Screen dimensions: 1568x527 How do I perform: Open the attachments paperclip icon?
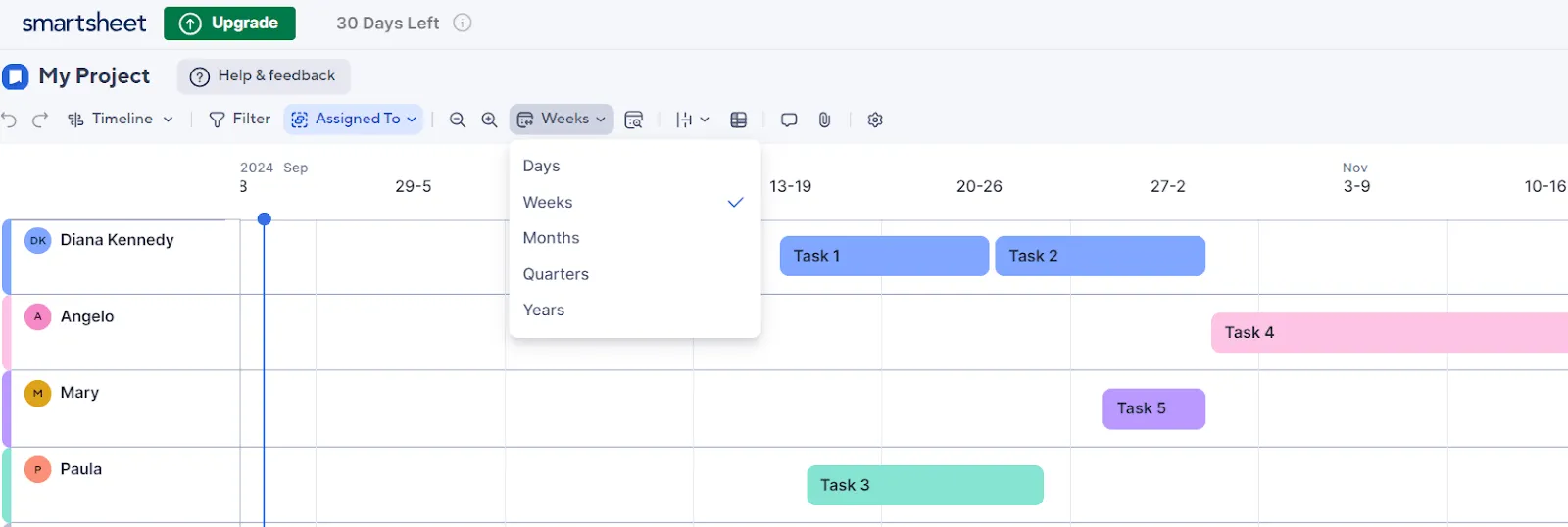[x=824, y=120]
